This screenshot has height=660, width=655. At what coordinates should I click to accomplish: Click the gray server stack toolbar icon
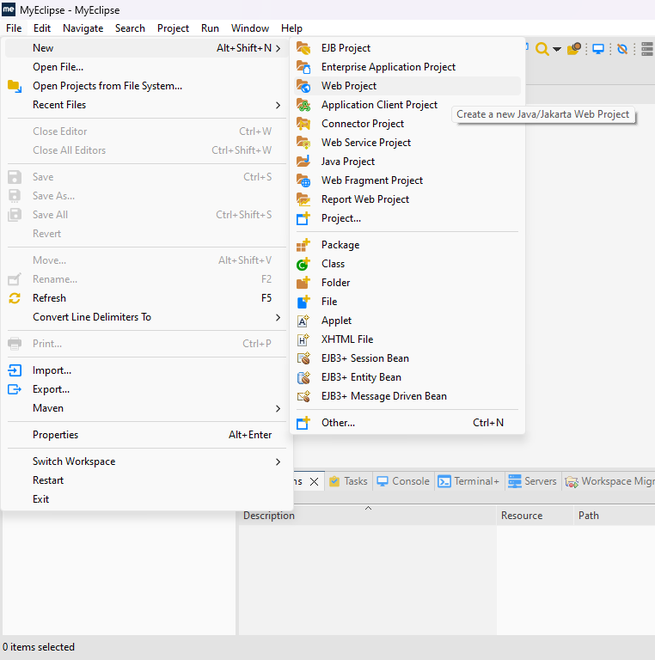(x=647, y=49)
